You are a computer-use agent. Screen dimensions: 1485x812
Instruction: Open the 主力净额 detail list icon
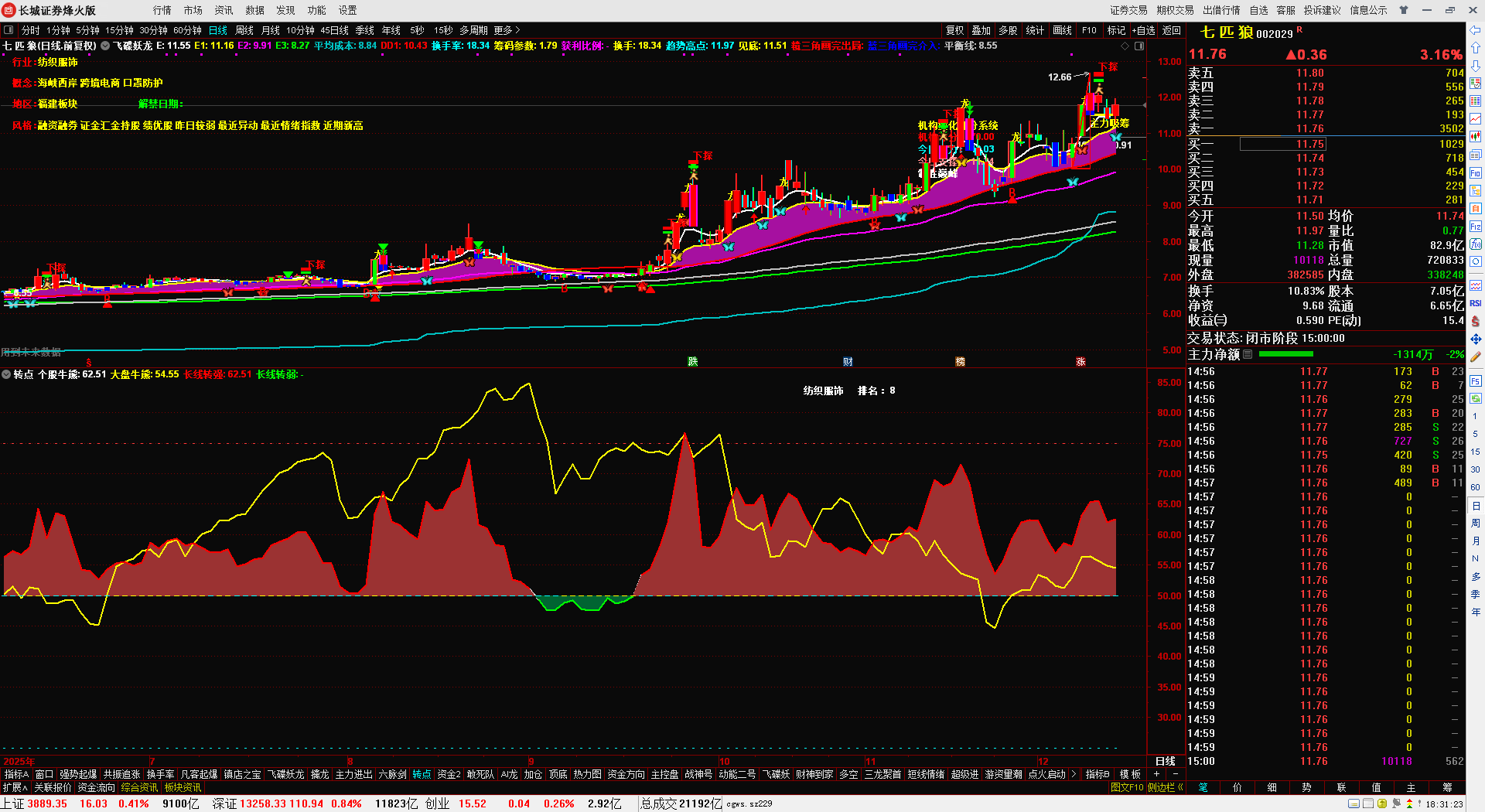click(1248, 354)
